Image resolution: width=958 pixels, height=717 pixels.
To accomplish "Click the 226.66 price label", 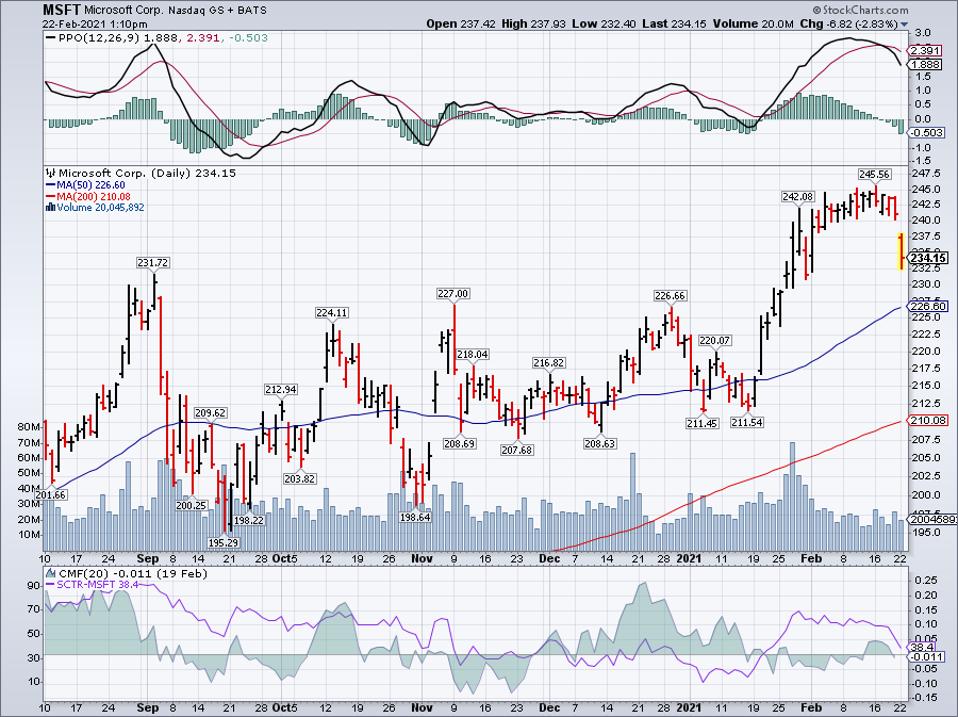I will (x=670, y=296).
